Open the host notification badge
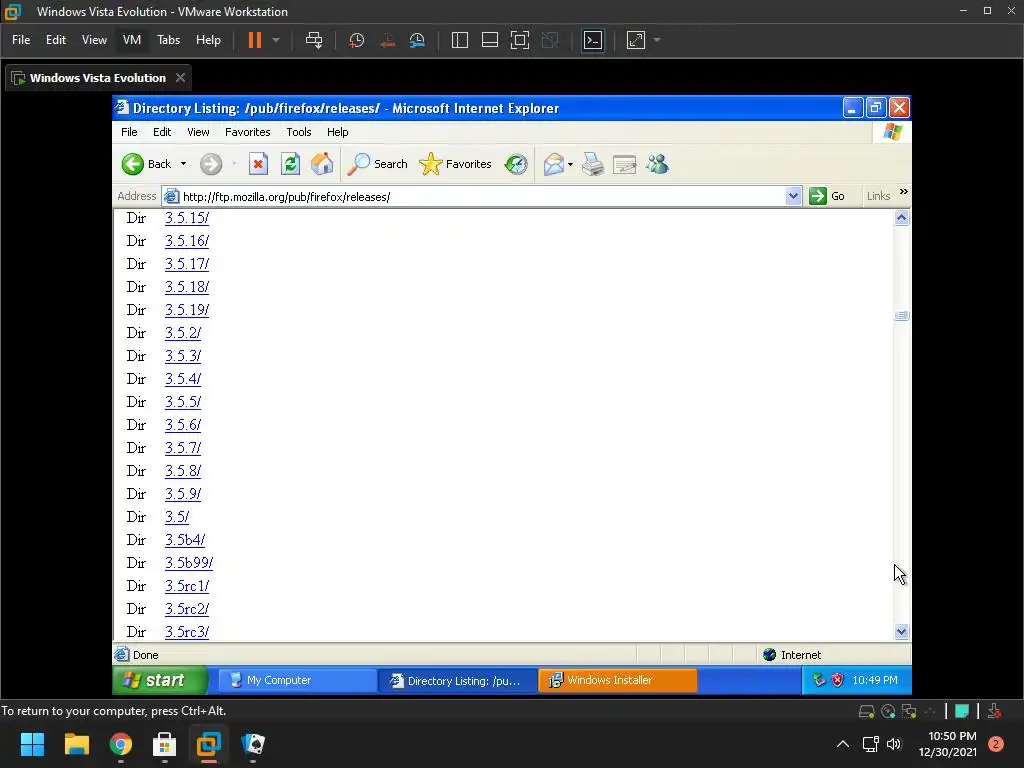 coord(996,744)
